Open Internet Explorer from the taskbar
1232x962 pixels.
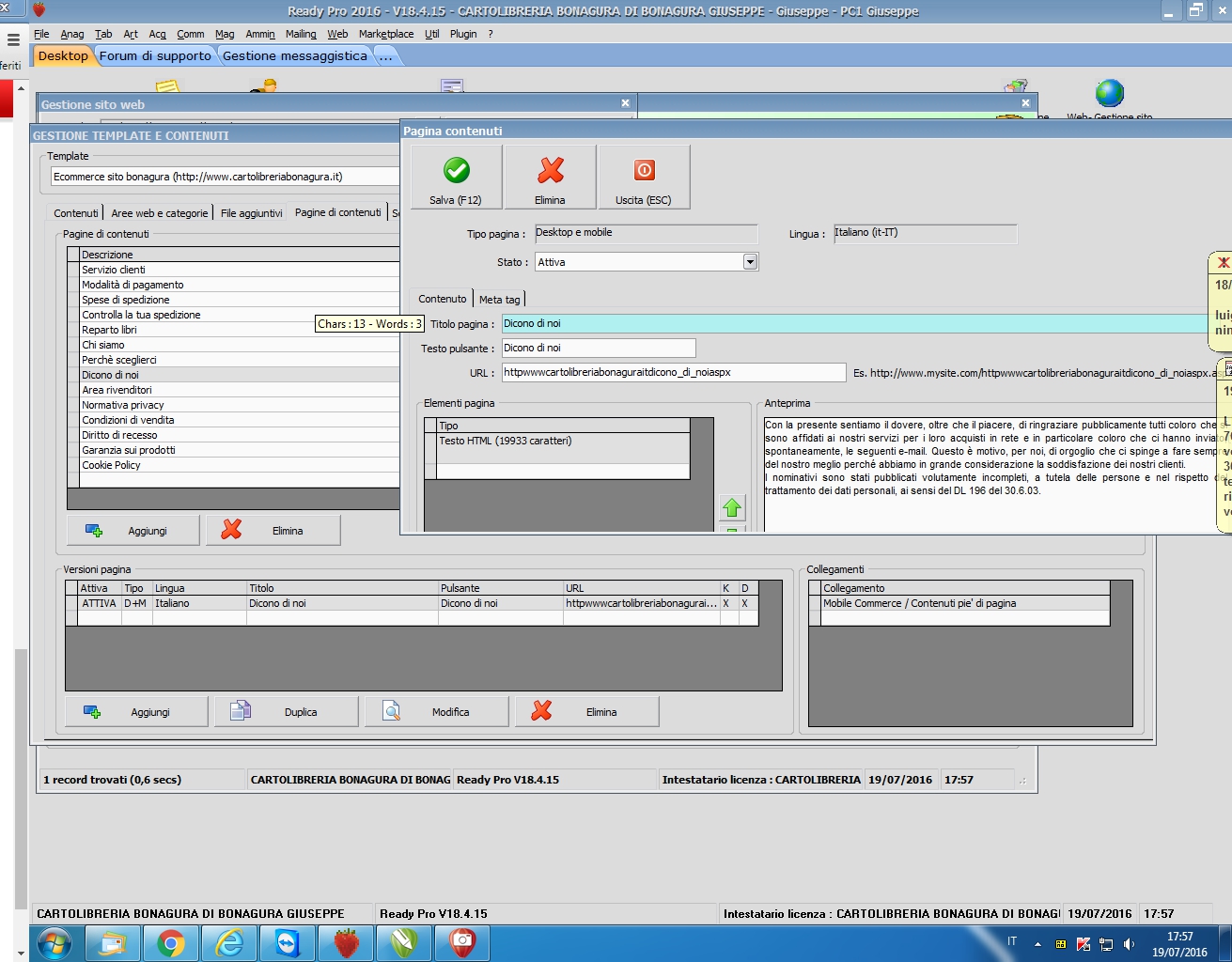(x=228, y=943)
